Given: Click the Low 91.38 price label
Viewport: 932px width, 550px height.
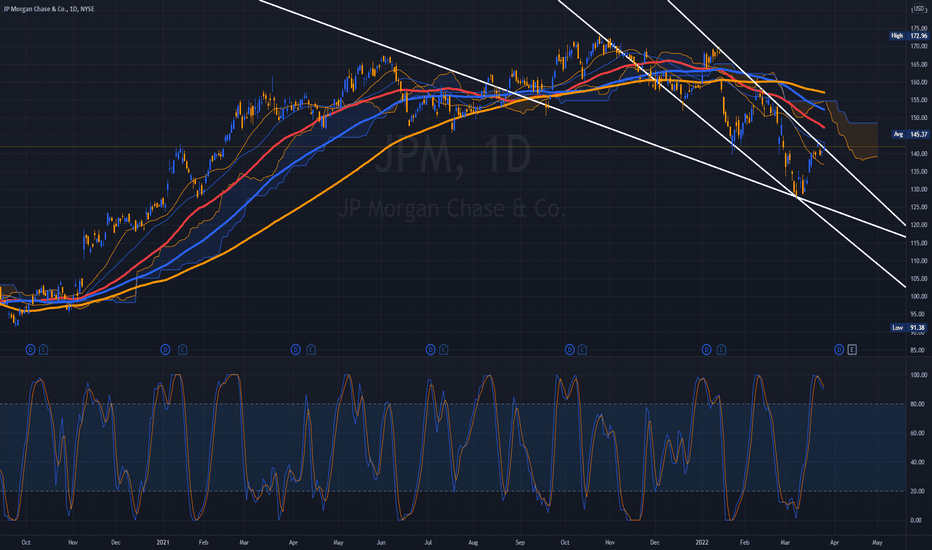Looking at the screenshot, I should pos(908,328).
